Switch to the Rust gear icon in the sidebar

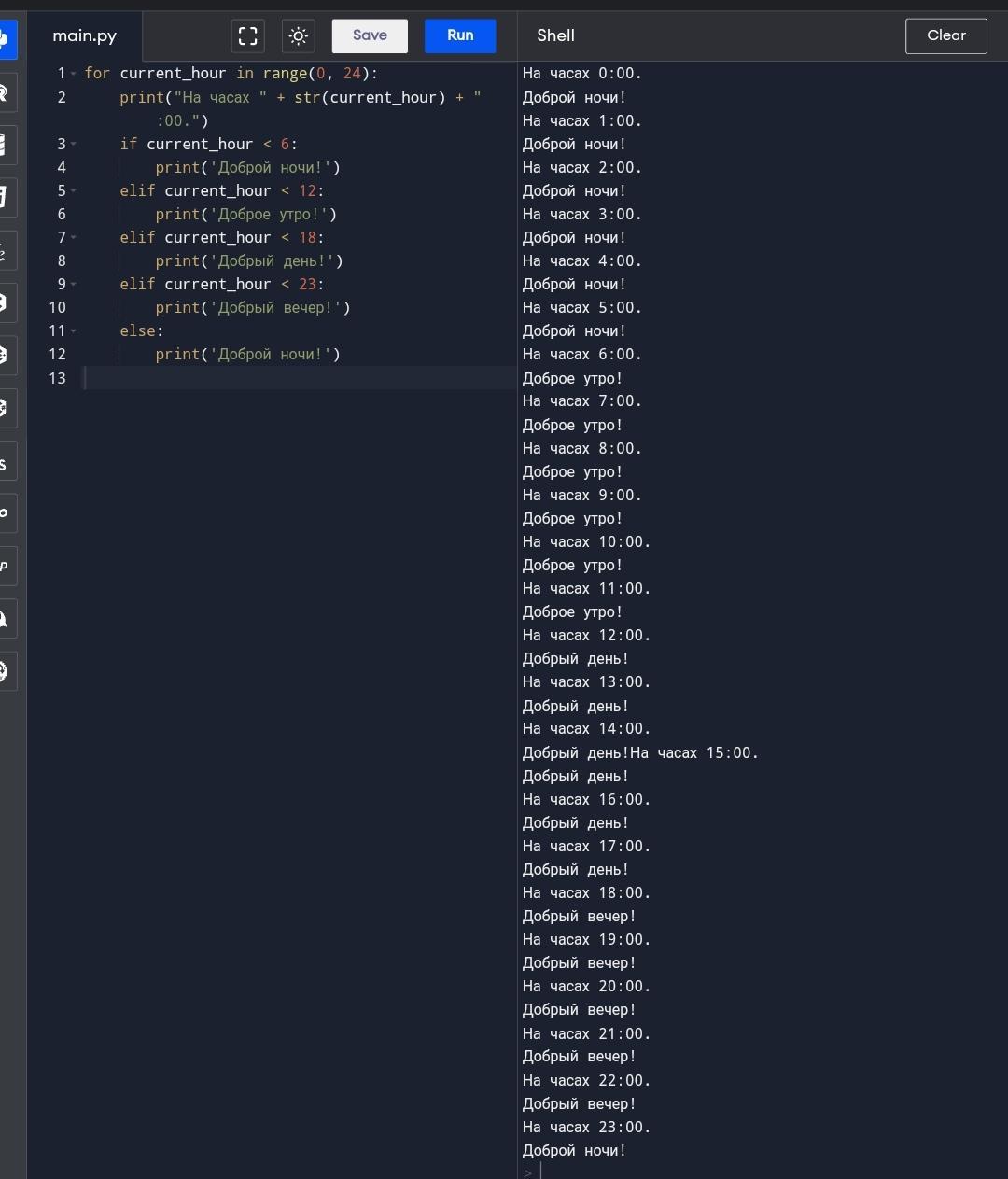7,670
